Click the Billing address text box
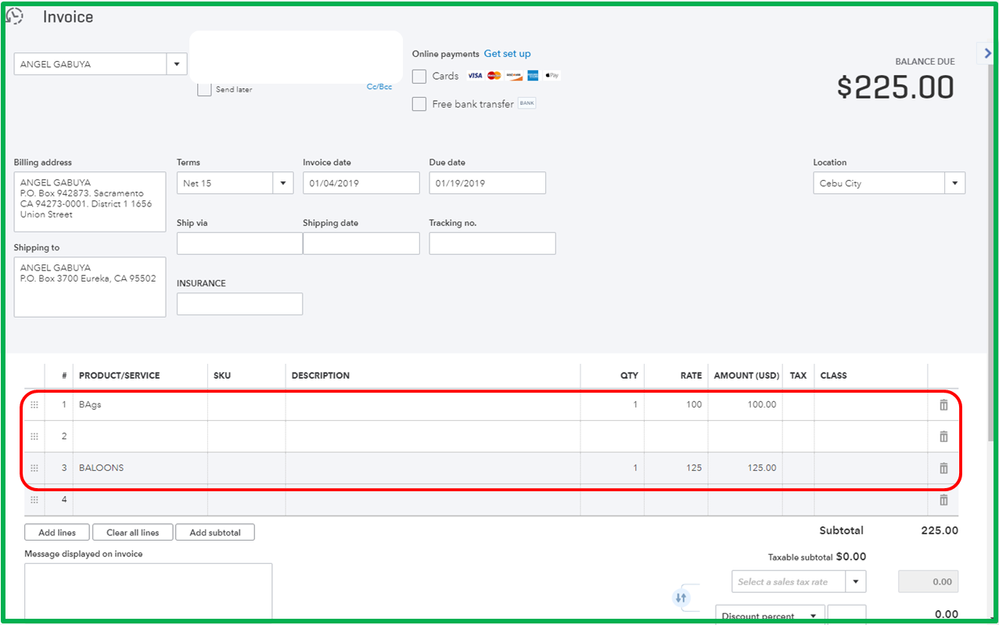The image size is (999, 625). pyautogui.click(x=90, y=201)
